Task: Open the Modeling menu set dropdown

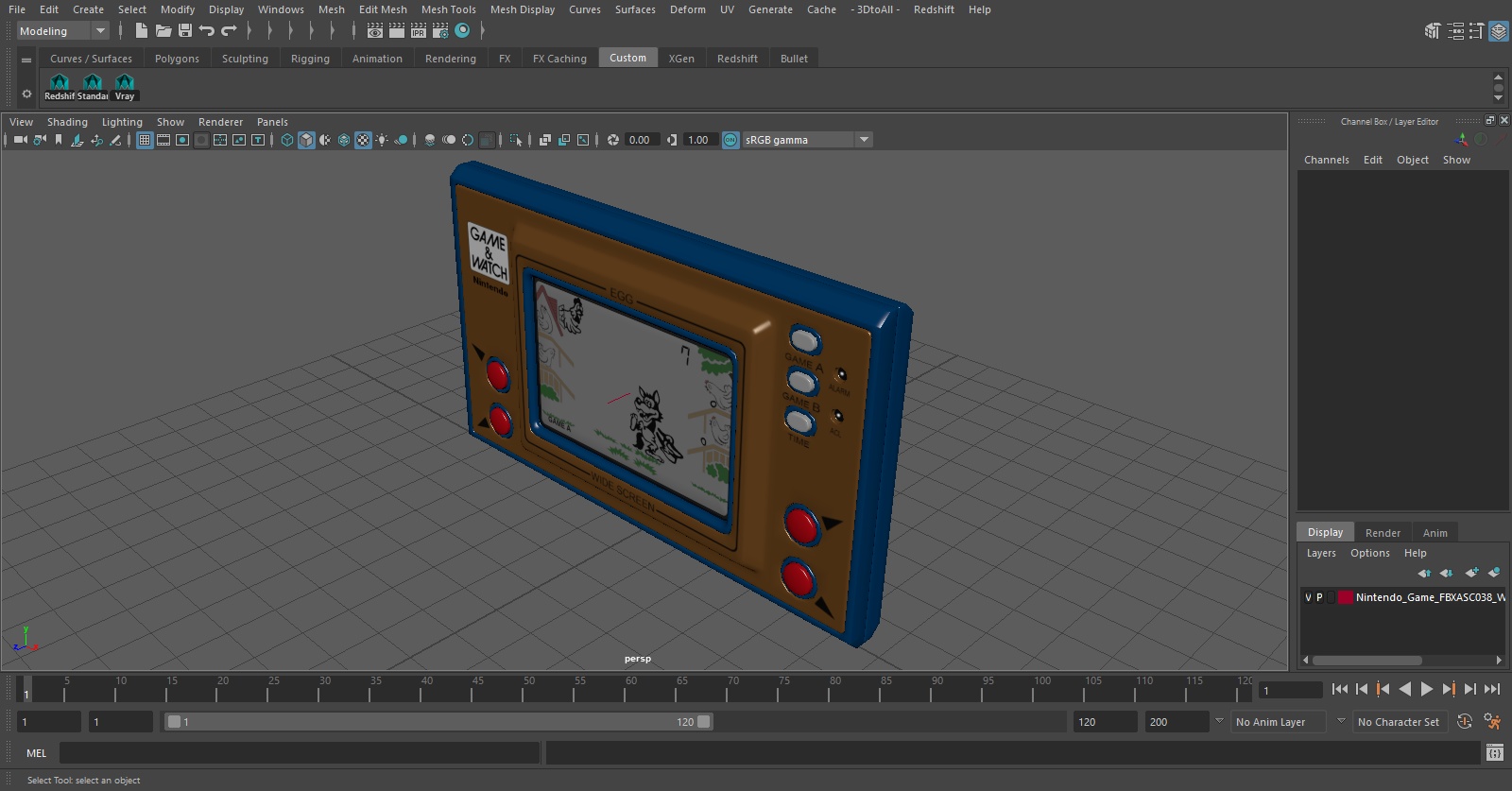Action: [x=63, y=31]
